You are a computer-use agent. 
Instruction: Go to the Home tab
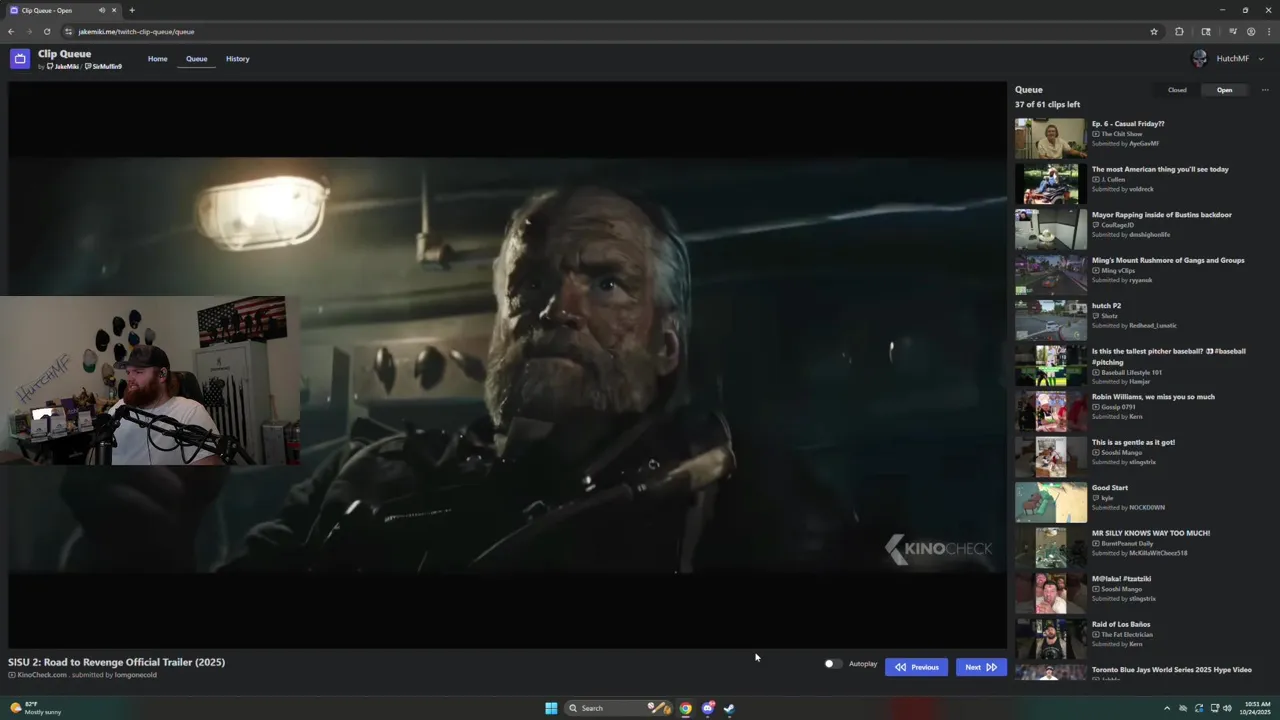(157, 59)
